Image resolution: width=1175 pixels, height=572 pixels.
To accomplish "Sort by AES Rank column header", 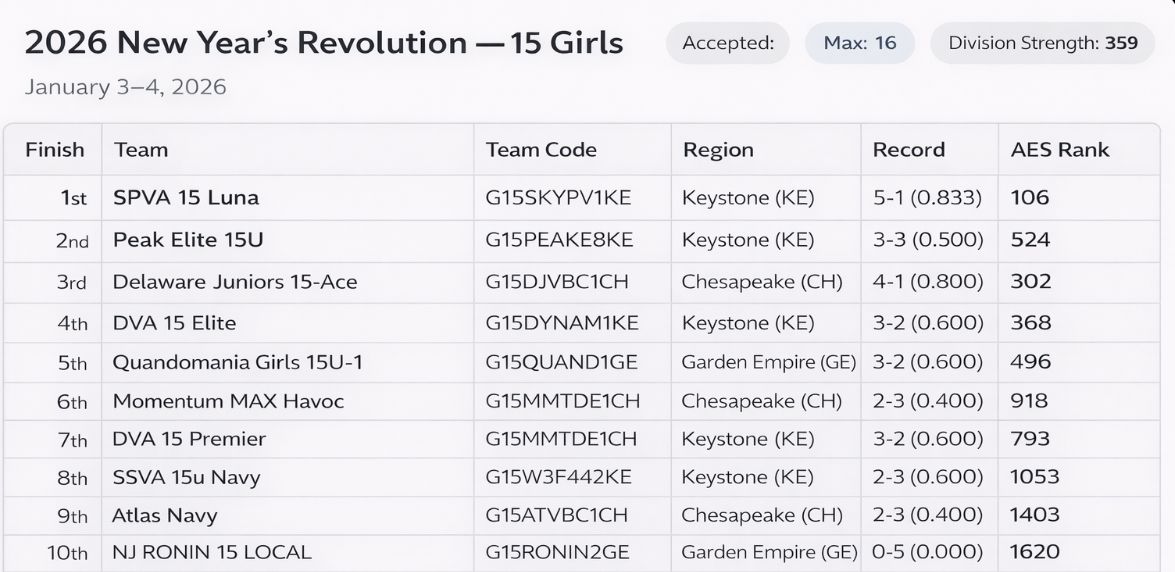I will point(1060,150).
